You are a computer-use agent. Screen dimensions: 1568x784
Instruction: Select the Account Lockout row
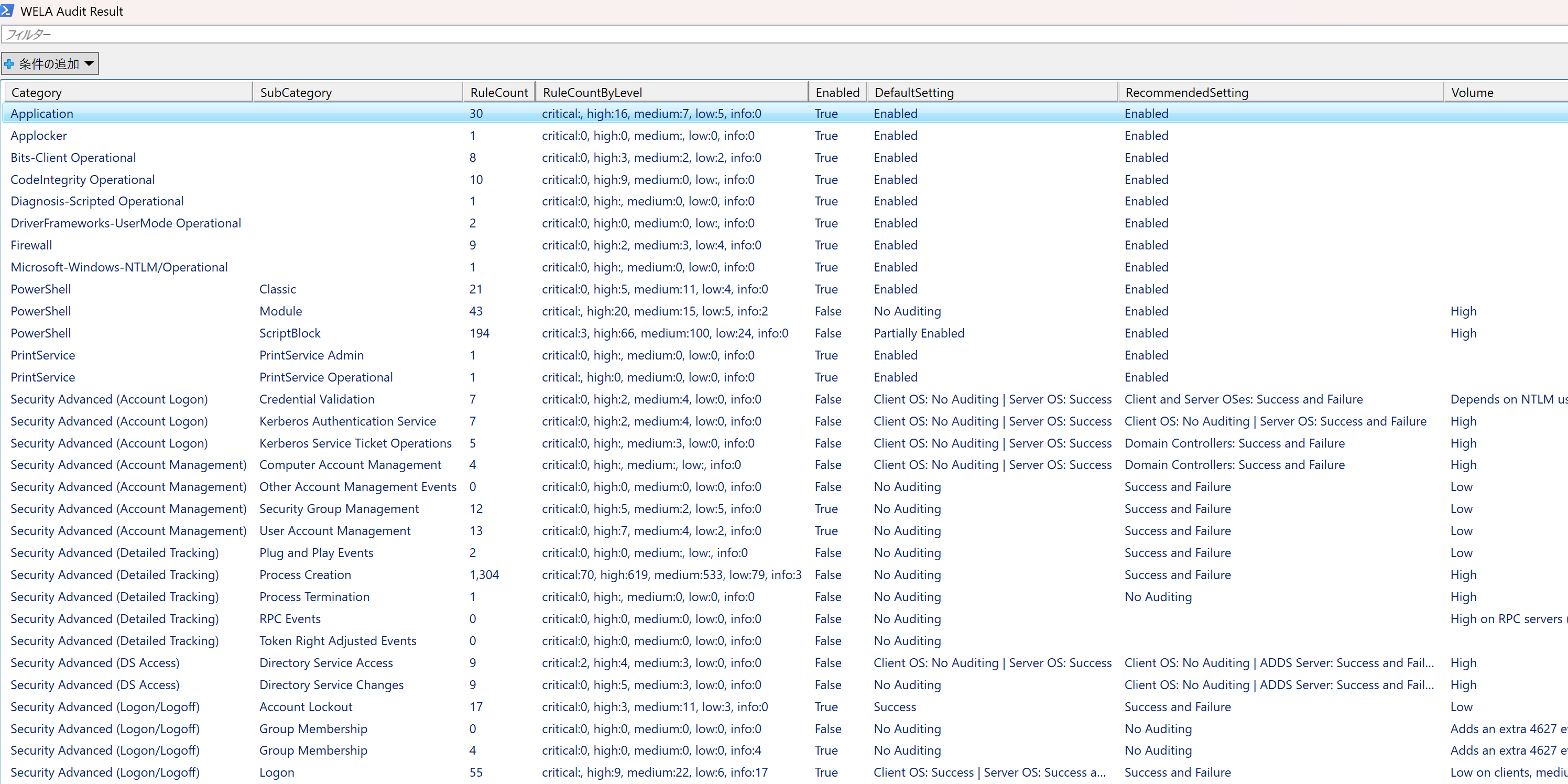tap(306, 706)
